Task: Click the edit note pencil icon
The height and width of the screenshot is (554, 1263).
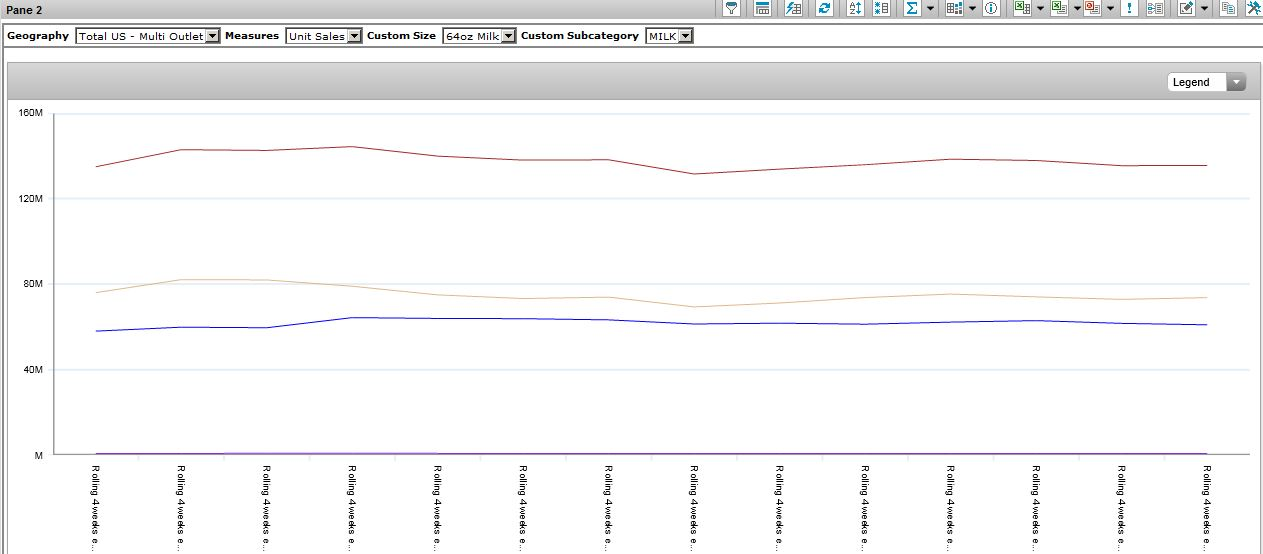Action: click(x=1186, y=8)
